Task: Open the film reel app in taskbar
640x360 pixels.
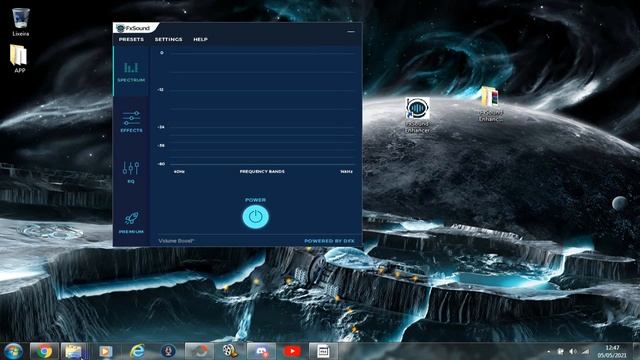Action: pos(230,351)
